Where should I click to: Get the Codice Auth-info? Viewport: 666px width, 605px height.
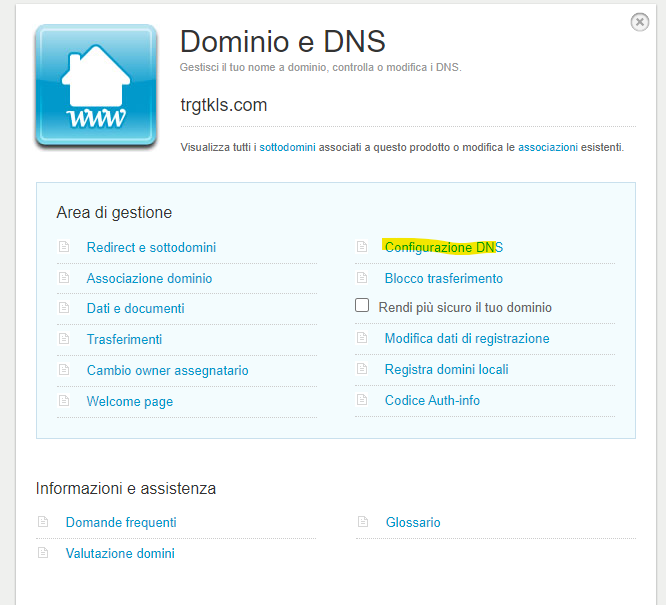pyautogui.click(x=432, y=401)
